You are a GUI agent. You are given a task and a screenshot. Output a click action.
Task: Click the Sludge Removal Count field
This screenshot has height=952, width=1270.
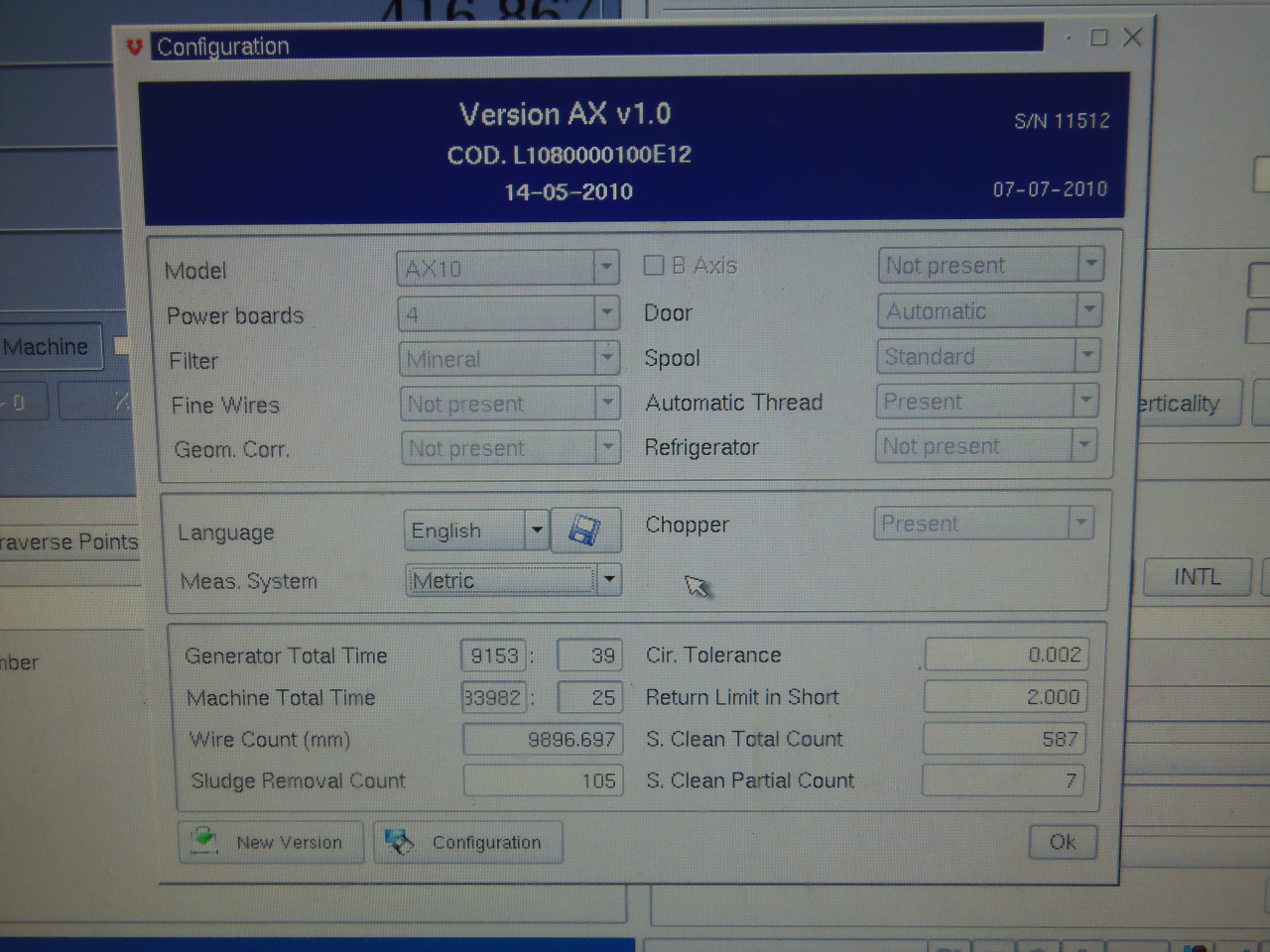tap(543, 780)
